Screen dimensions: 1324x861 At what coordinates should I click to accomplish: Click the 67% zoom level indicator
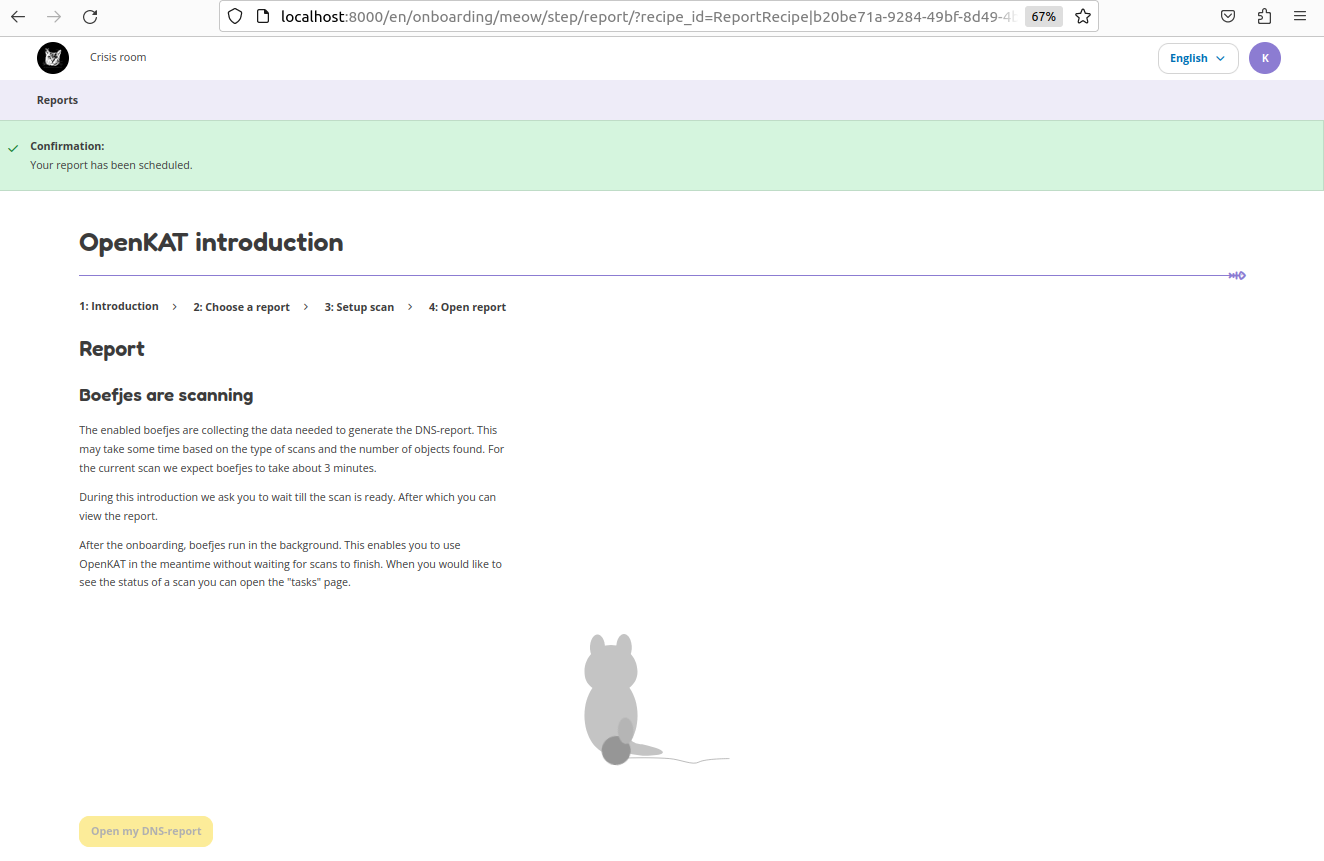1044,16
